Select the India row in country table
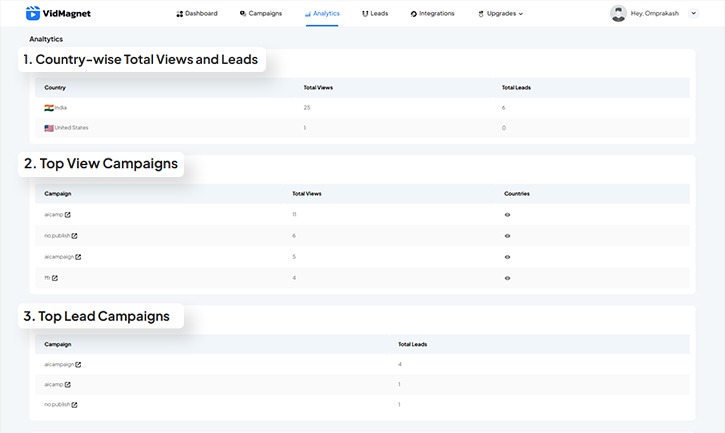This screenshot has height=433, width=725. click(x=361, y=107)
